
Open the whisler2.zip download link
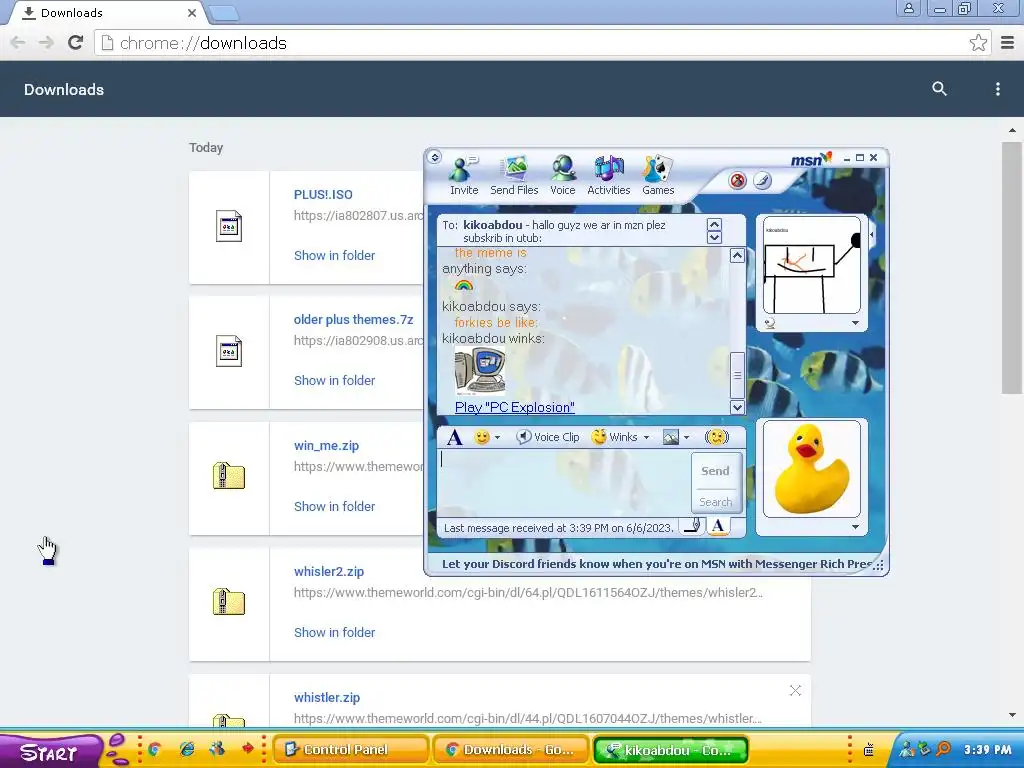coord(328,571)
